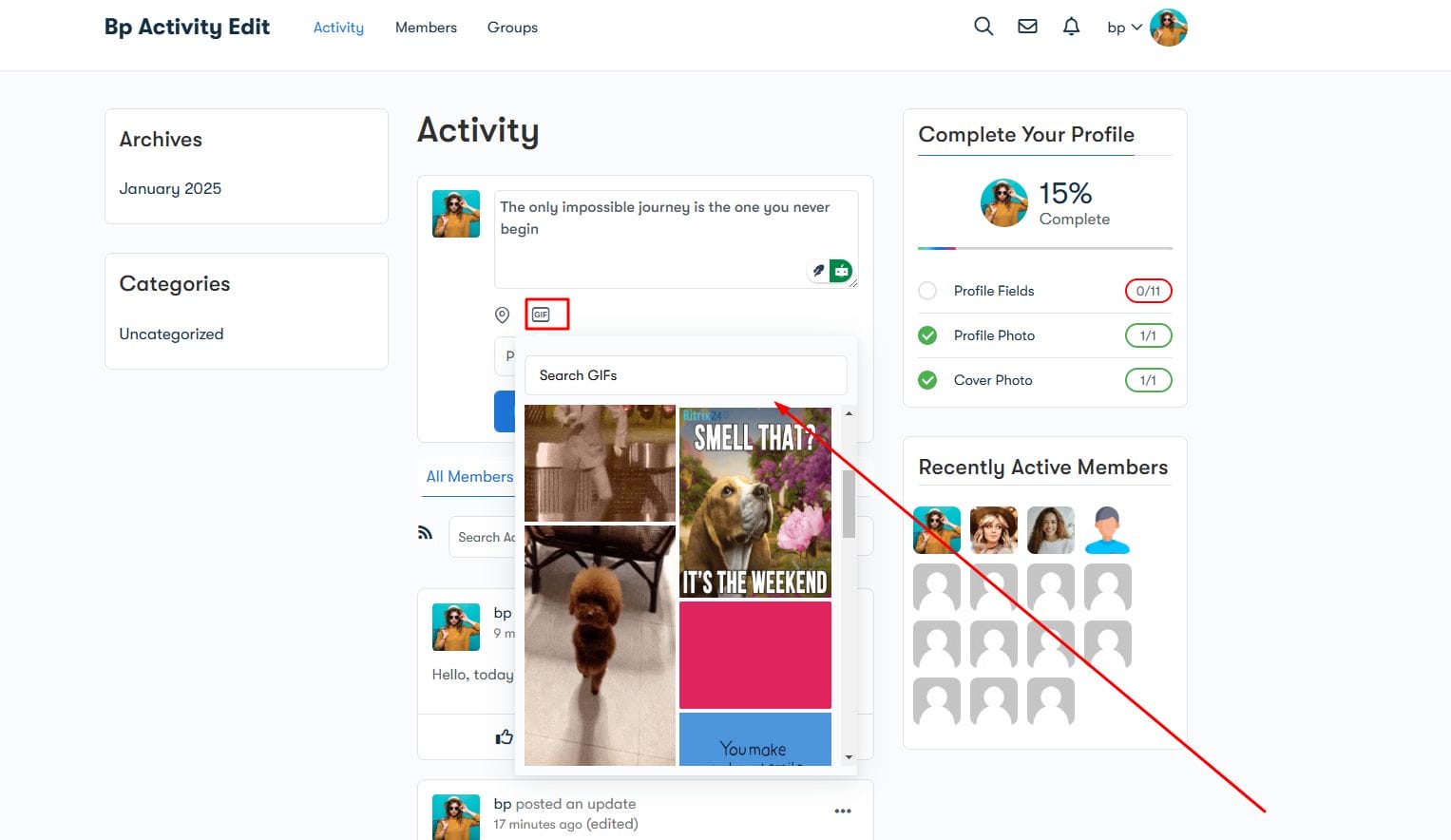
Task: Open messages envelope icon
Action: (x=1027, y=27)
